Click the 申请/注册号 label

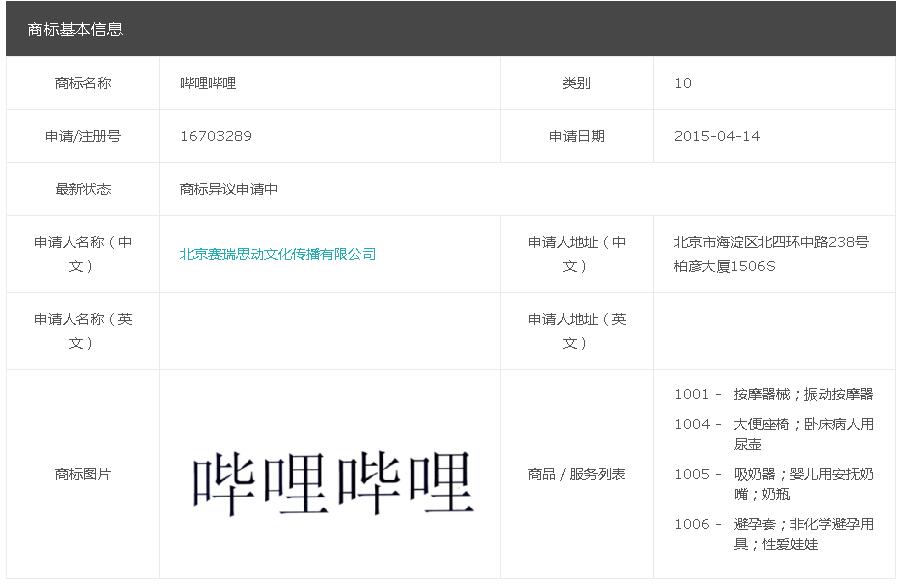(83, 136)
